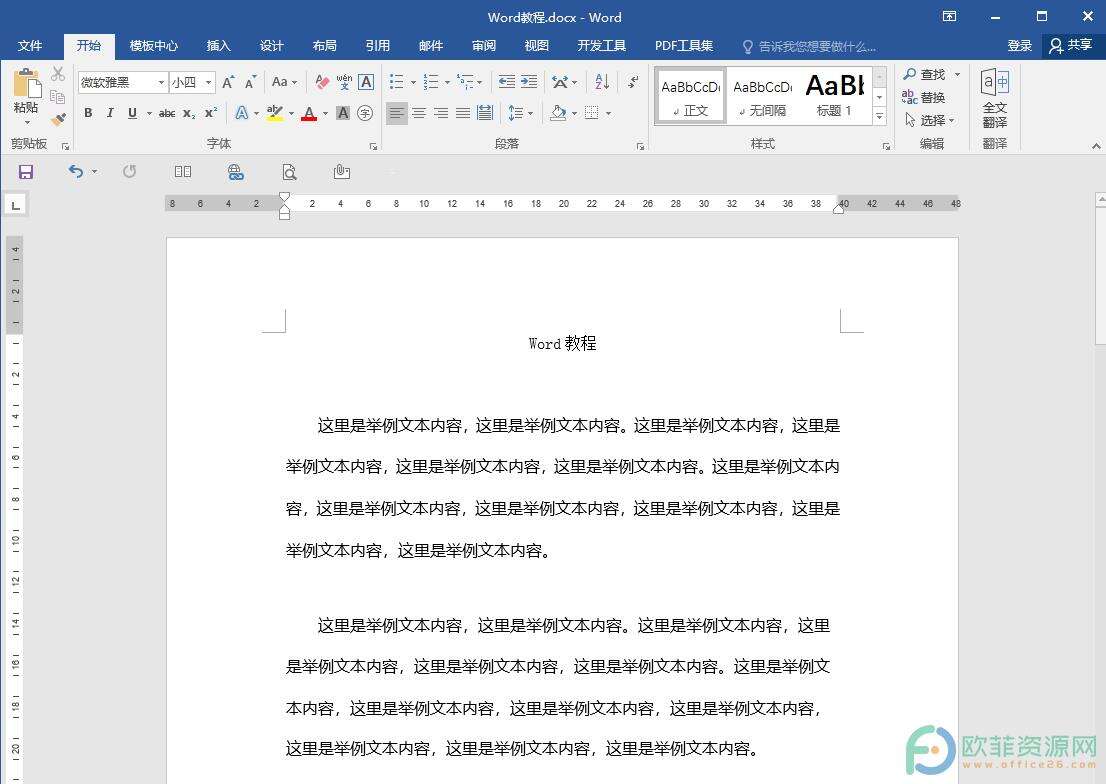Toggle Bold formatting

coord(88,113)
